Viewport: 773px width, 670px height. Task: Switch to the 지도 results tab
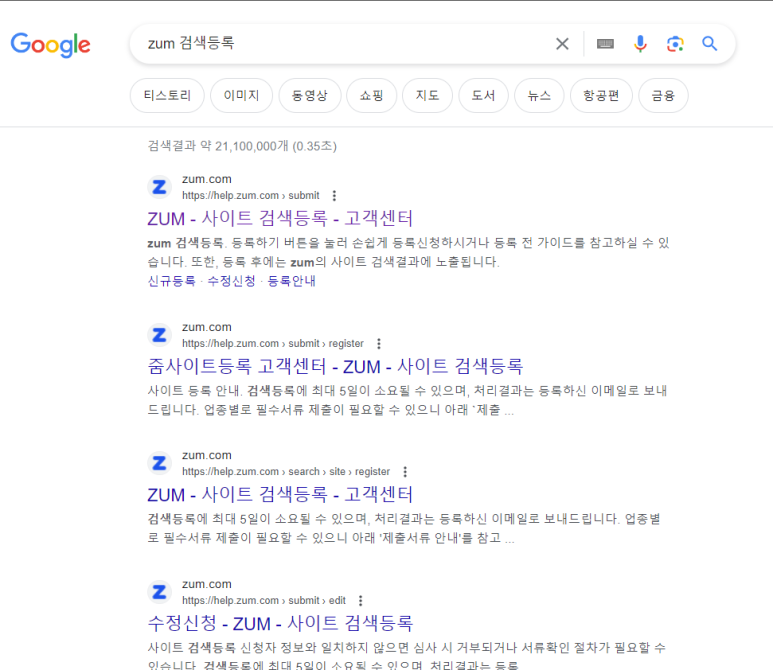pyautogui.click(x=427, y=96)
